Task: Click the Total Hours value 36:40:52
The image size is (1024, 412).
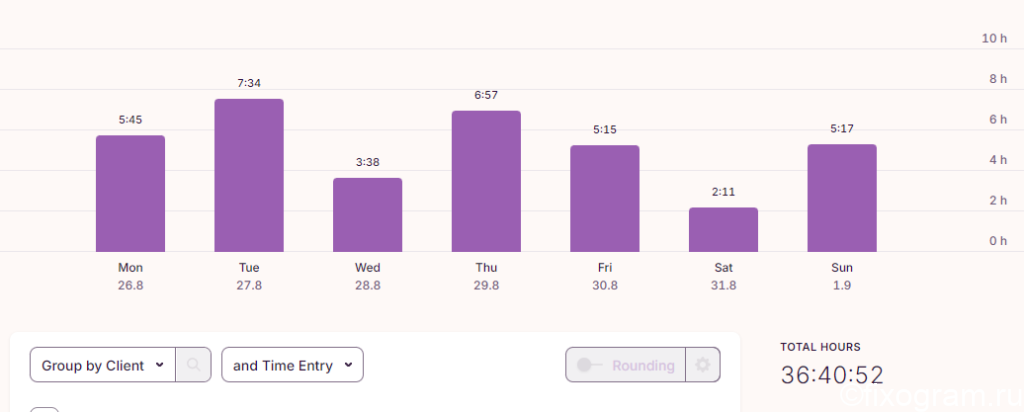Action: point(832,375)
